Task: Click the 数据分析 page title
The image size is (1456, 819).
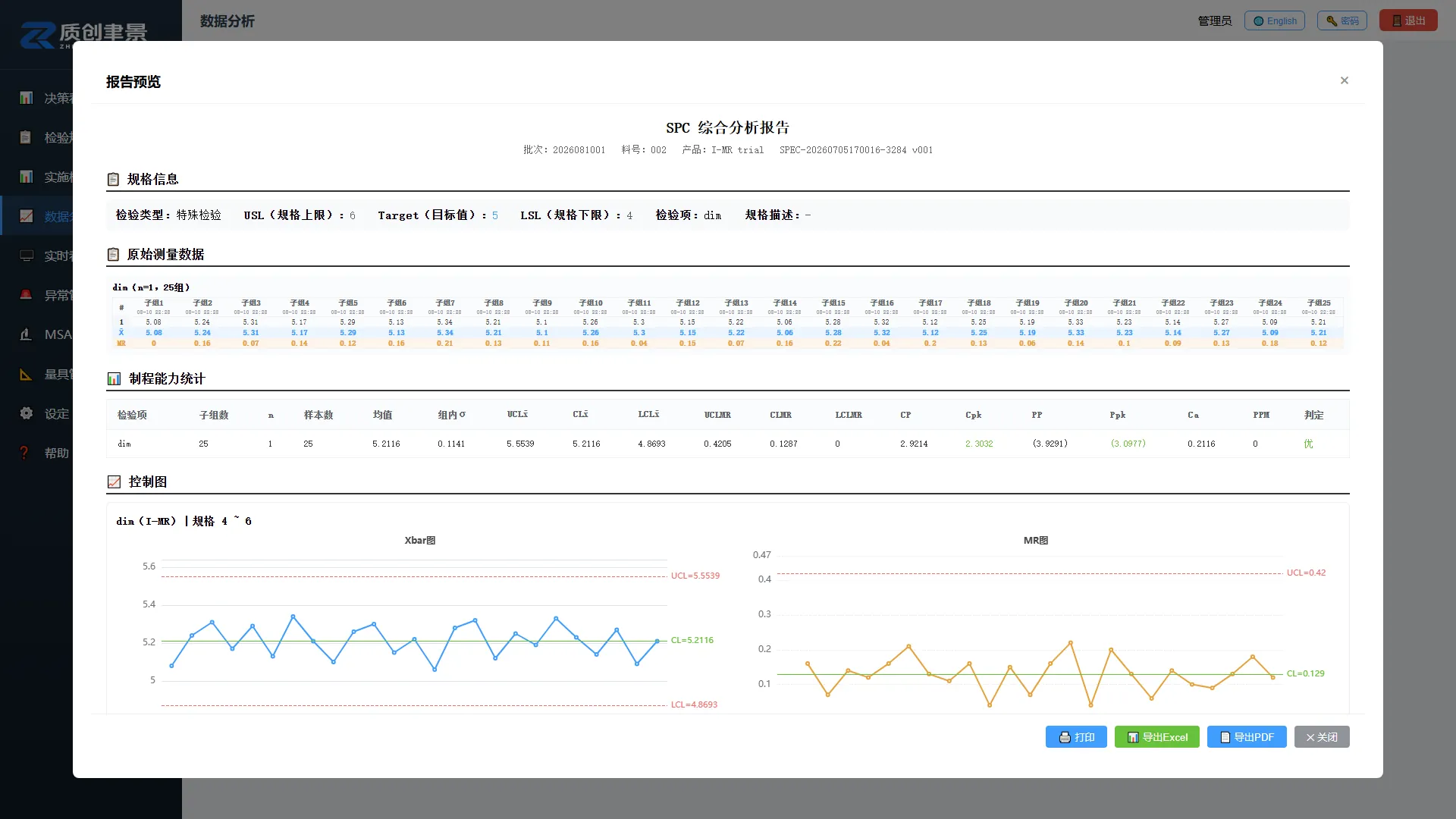Action: pyautogui.click(x=227, y=21)
